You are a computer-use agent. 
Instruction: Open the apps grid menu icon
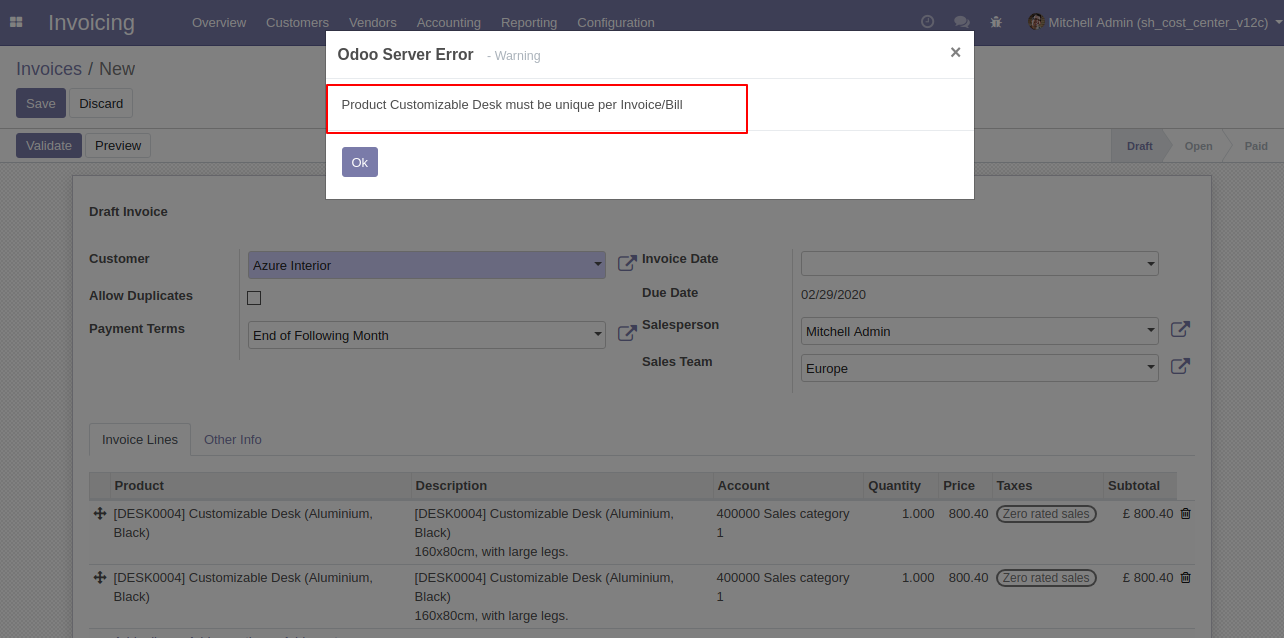pos(16,22)
